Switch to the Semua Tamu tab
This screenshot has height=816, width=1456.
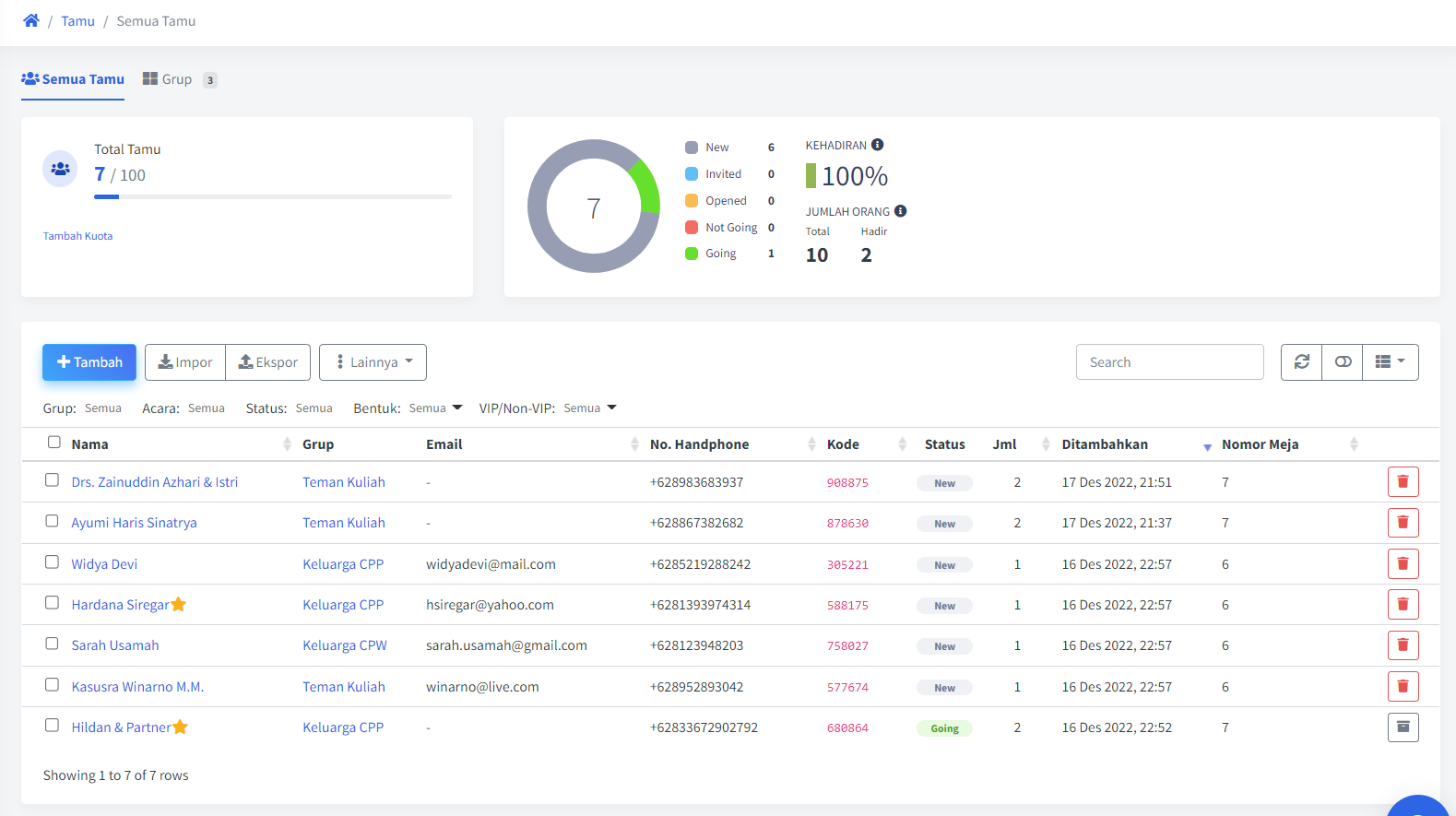click(73, 79)
